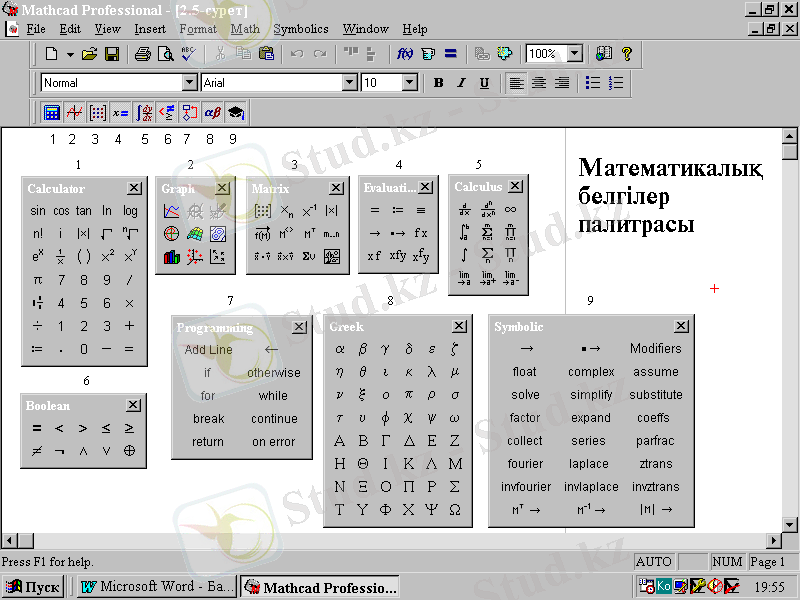The height and width of the screenshot is (600, 800).
Task: Expand the Normal style dropdown
Action: [x=189, y=83]
